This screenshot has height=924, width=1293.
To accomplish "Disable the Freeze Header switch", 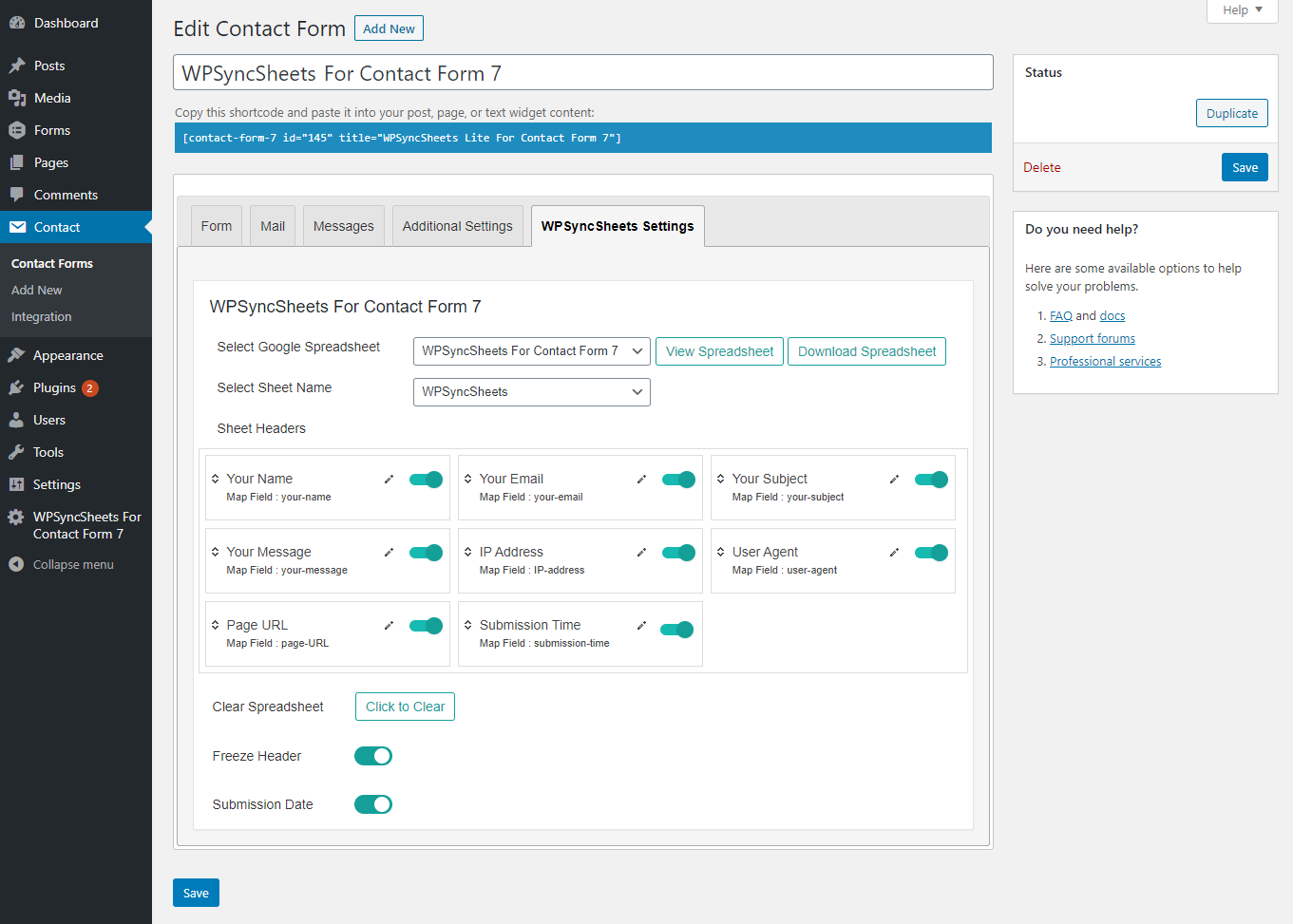I will tap(373, 756).
